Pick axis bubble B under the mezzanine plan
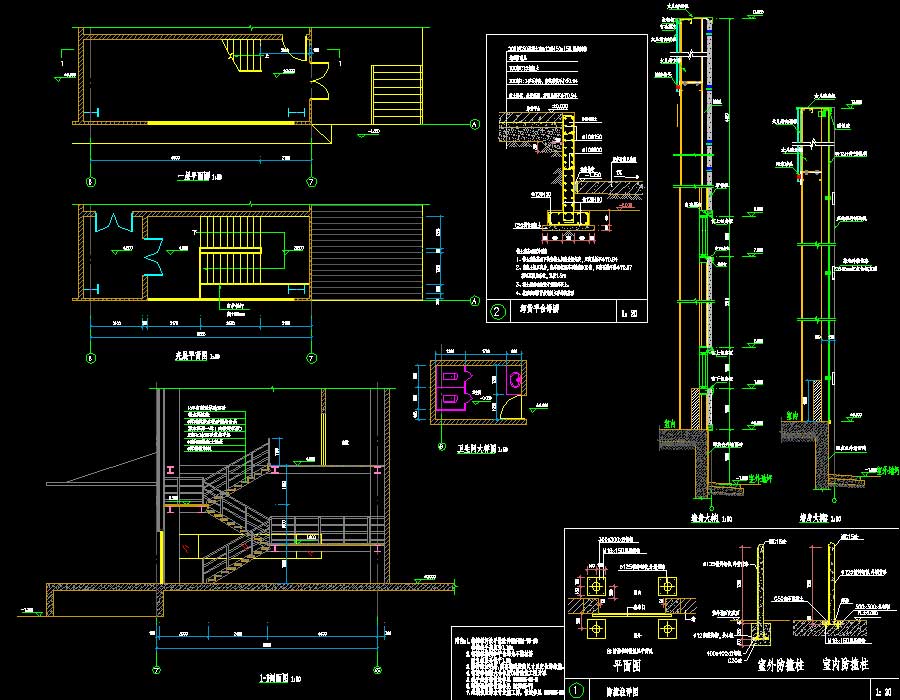This screenshot has height=700, width=900. (91, 358)
